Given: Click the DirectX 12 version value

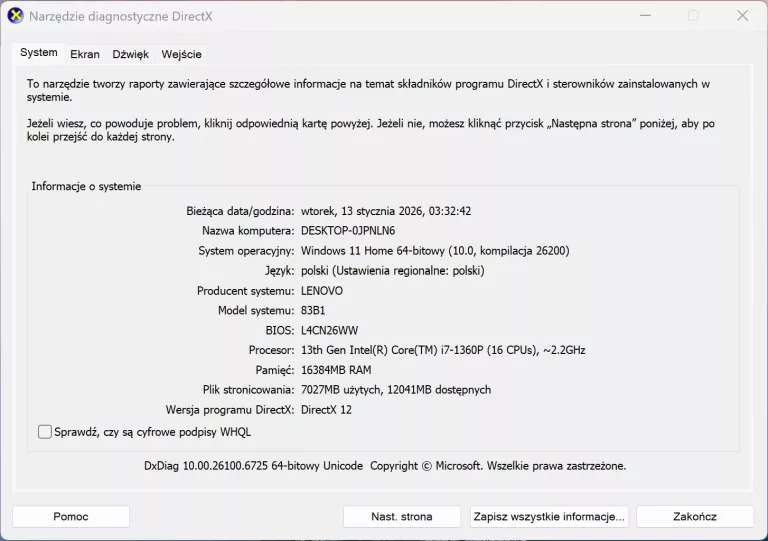Looking at the screenshot, I should pos(326,410).
